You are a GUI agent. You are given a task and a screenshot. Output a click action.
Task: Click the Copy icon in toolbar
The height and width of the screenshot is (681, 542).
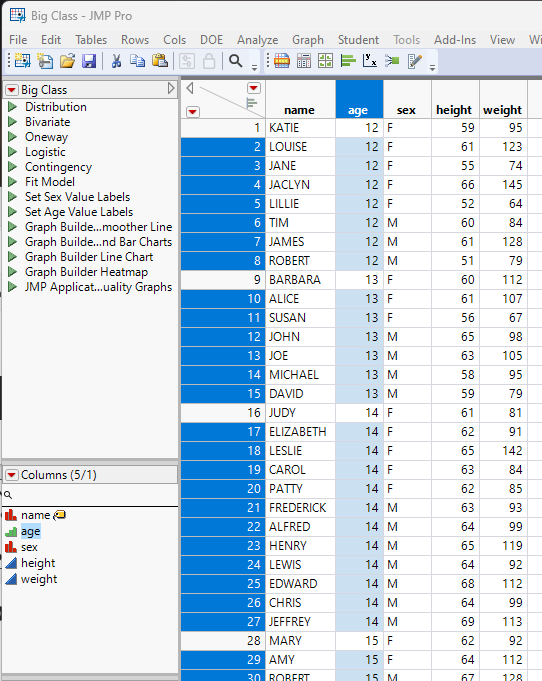click(x=138, y=61)
